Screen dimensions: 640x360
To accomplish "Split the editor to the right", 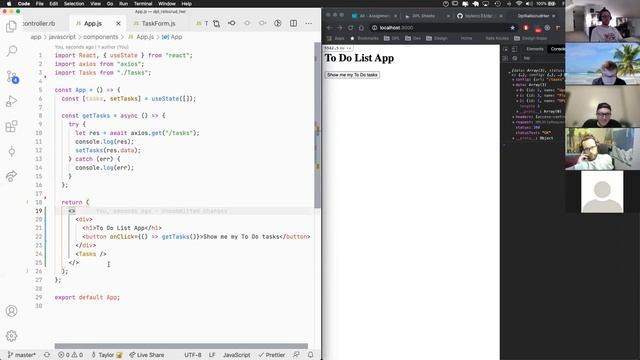I will pos(293,23).
